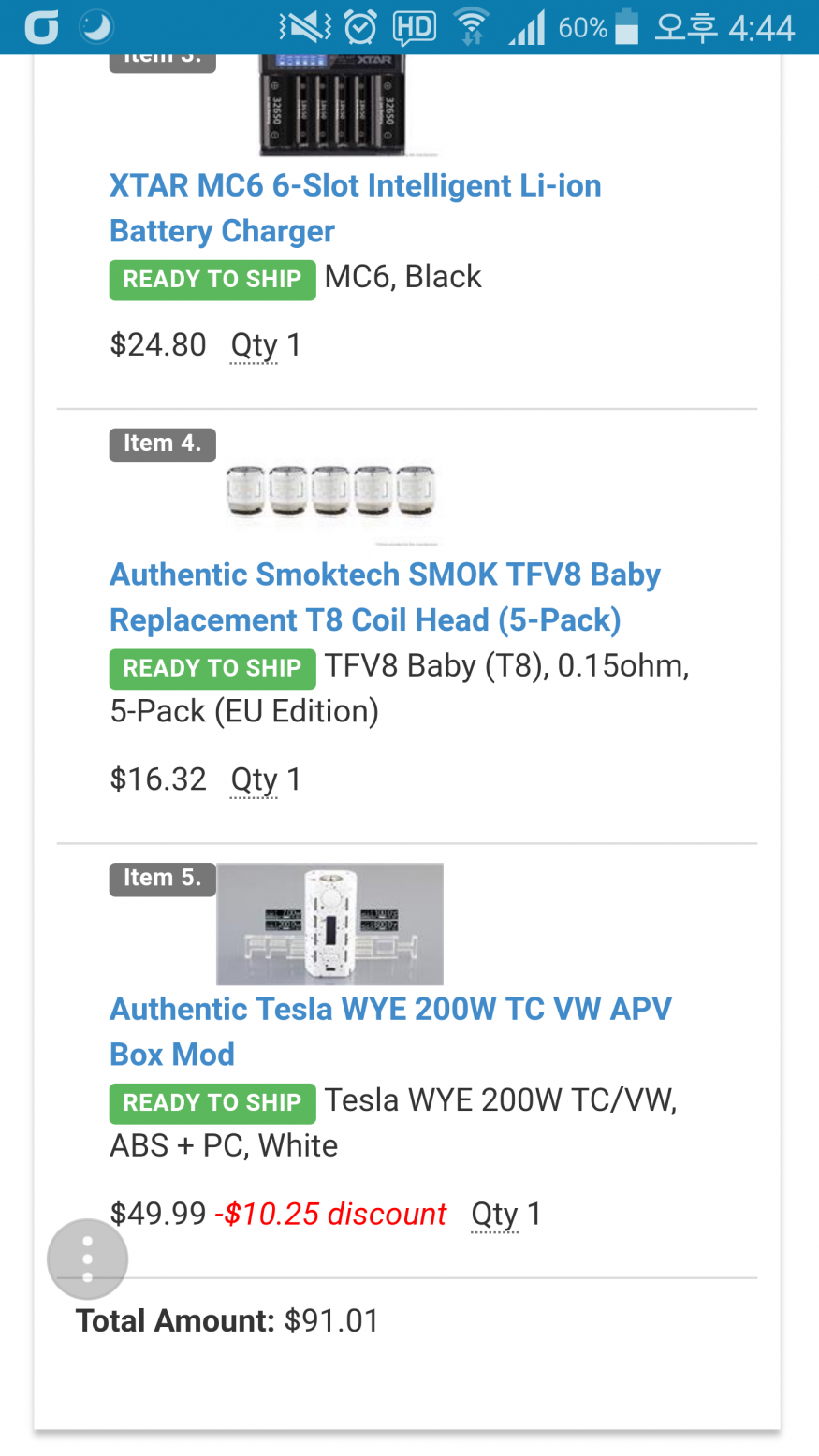Open Tesla WYE 200W Box Mod link
The width and height of the screenshot is (819, 1456).
390,1031
